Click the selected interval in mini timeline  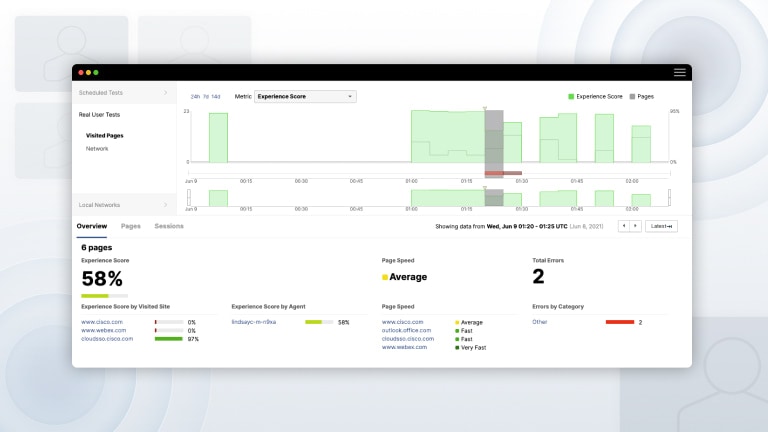pos(494,198)
